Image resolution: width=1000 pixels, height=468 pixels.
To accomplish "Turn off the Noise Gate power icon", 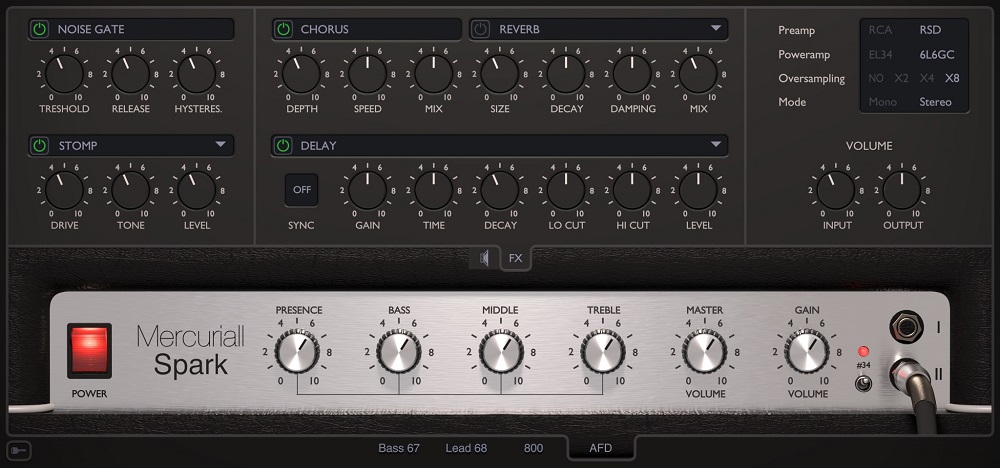I will (40, 29).
